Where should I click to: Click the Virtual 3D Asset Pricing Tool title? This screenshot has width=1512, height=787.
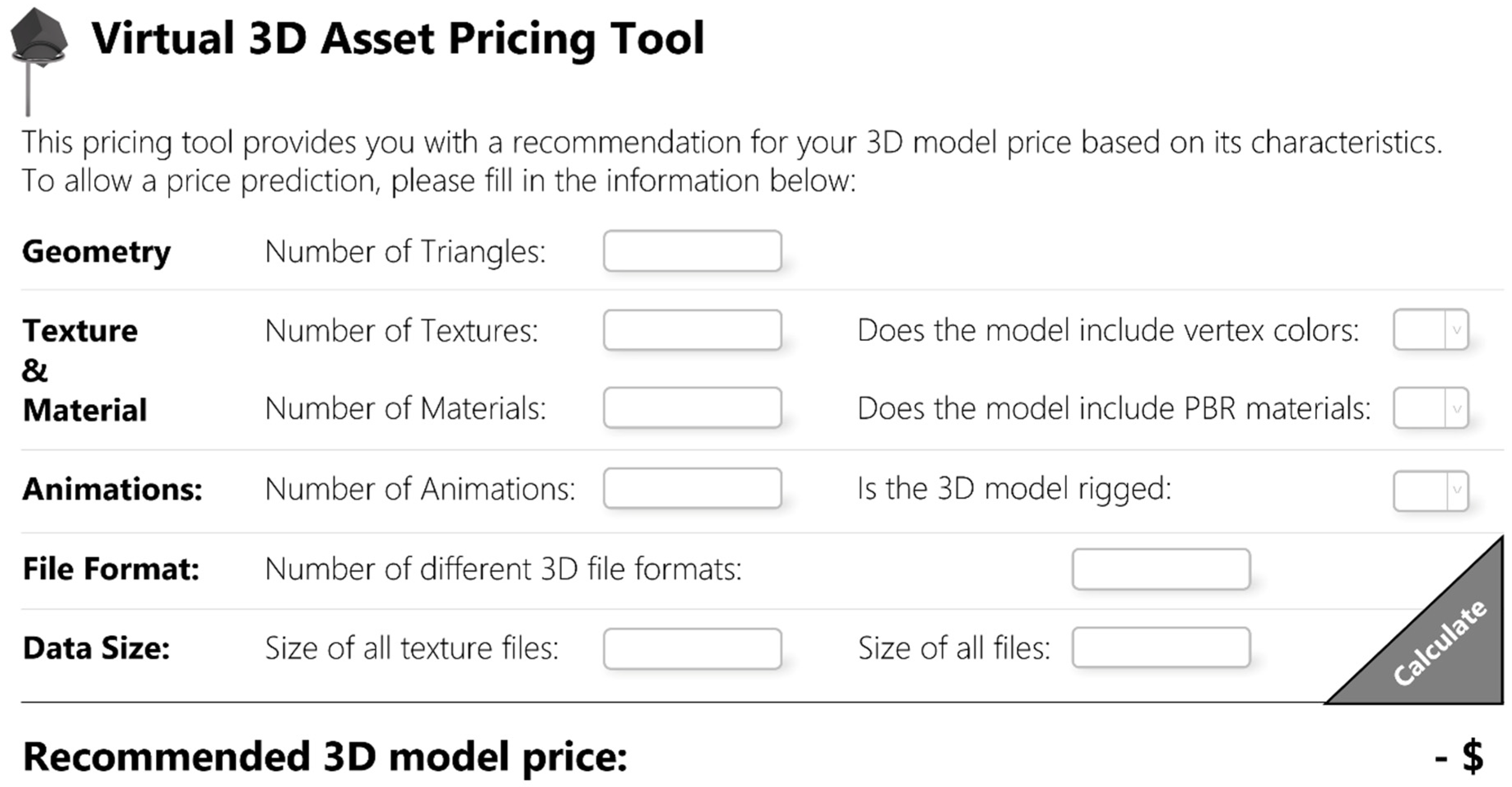coord(397,39)
